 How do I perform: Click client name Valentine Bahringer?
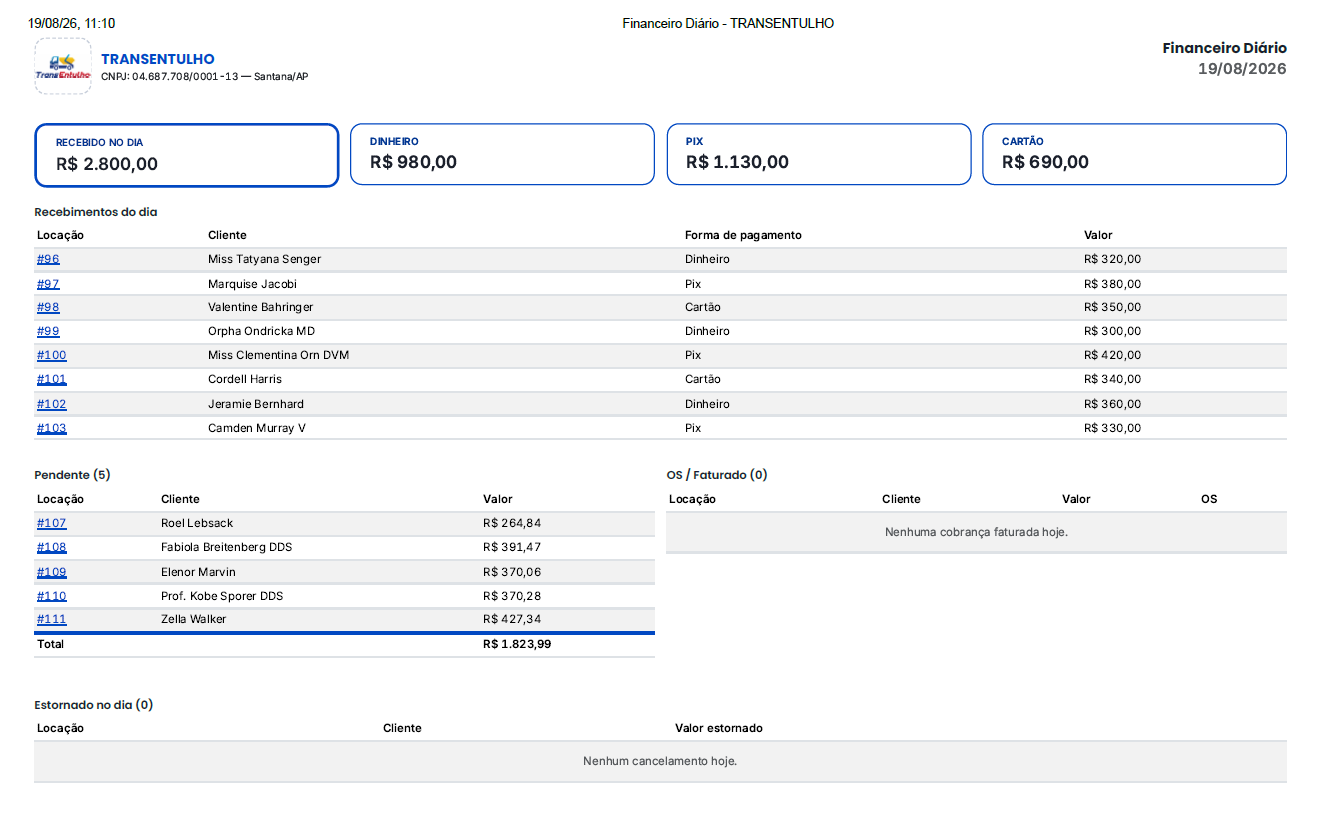point(262,307)
